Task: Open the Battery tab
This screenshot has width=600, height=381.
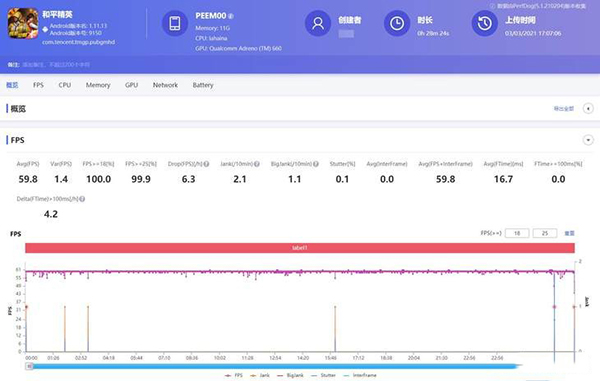Action: pos(203,85)
